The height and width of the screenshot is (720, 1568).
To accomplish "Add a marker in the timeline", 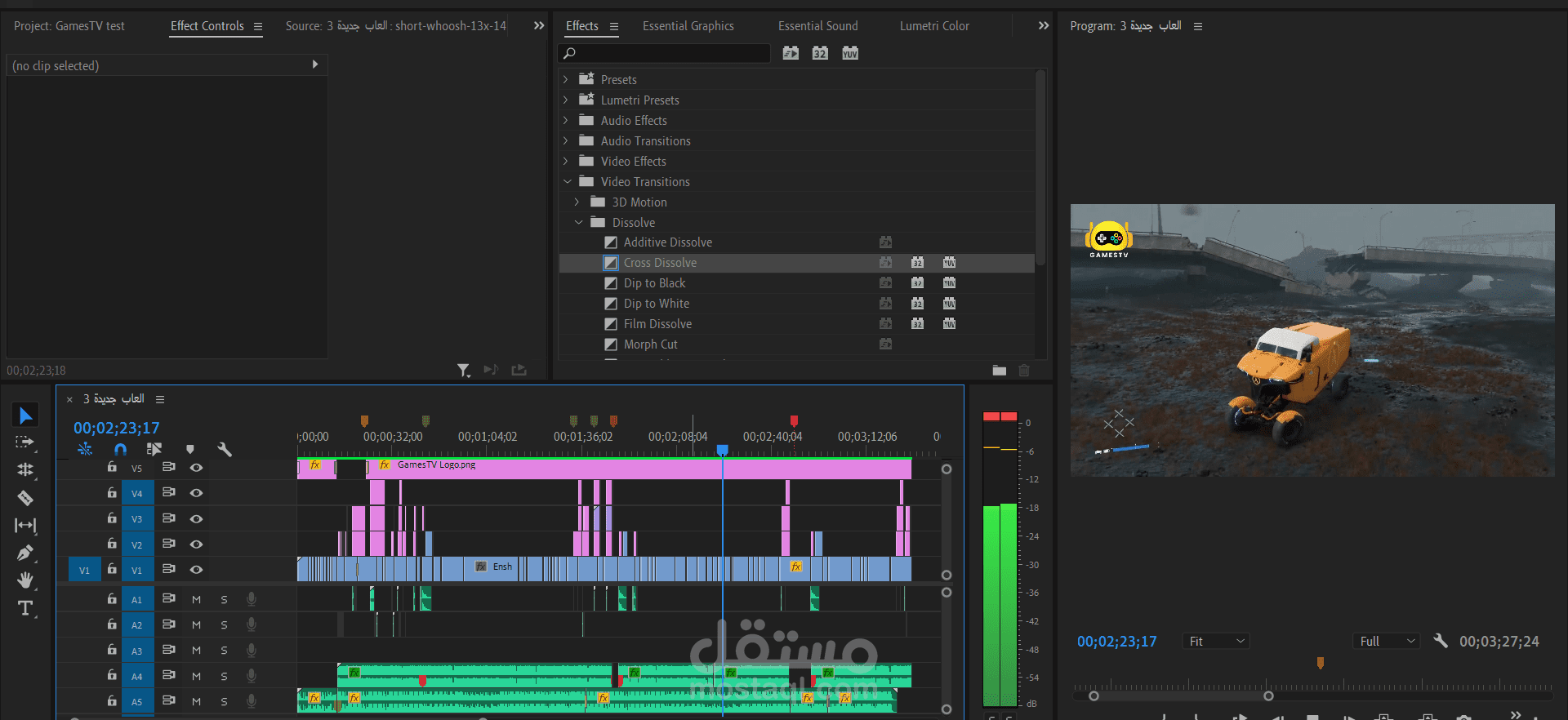I will [190, 449].
